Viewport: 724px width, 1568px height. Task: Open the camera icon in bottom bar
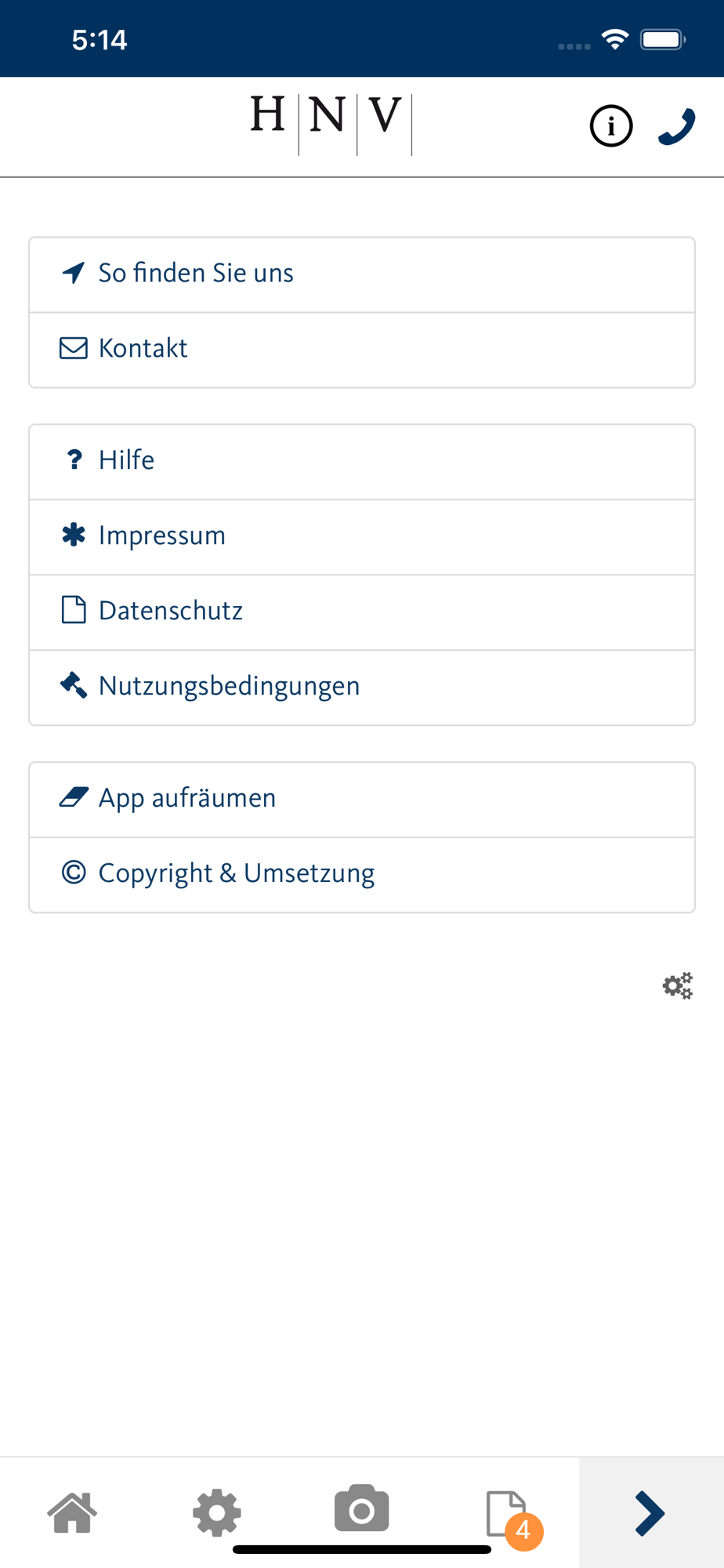361,1508
